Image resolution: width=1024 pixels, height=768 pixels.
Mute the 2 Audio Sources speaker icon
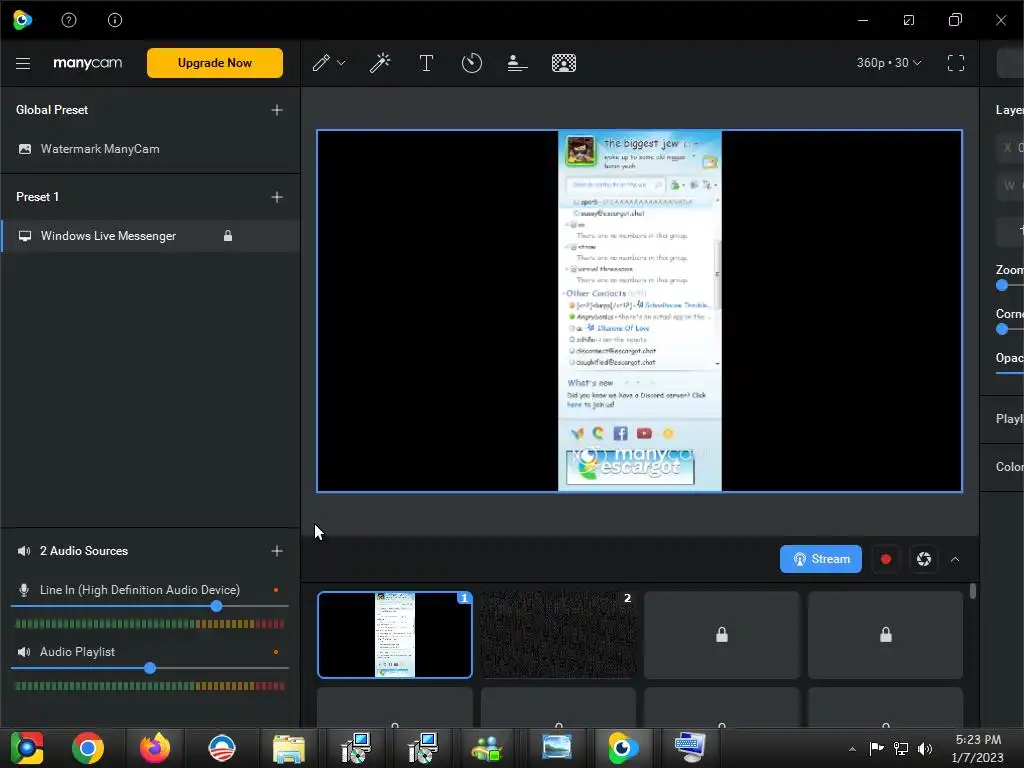pos(24,551)
